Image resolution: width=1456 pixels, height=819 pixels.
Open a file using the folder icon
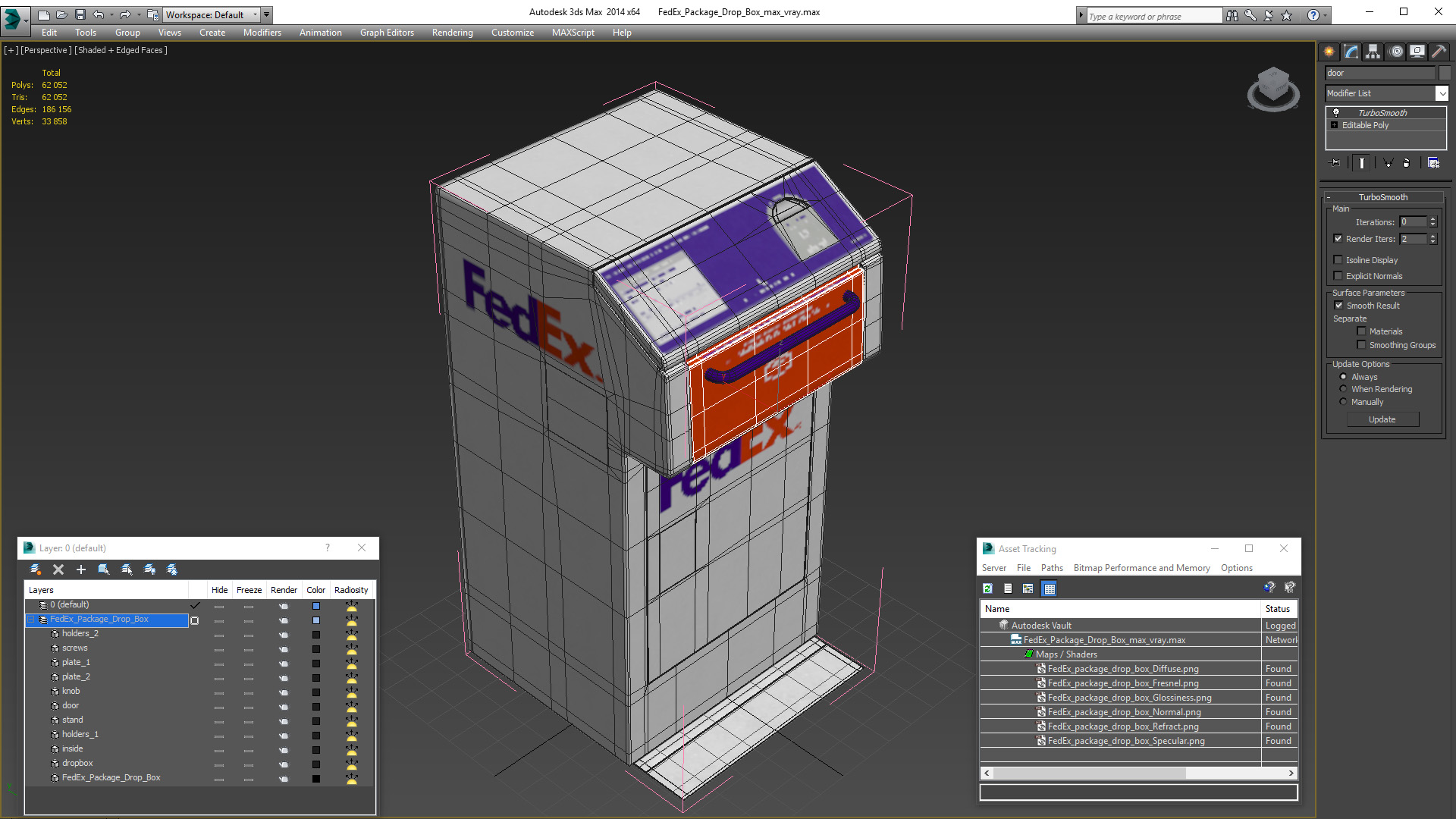62,14
